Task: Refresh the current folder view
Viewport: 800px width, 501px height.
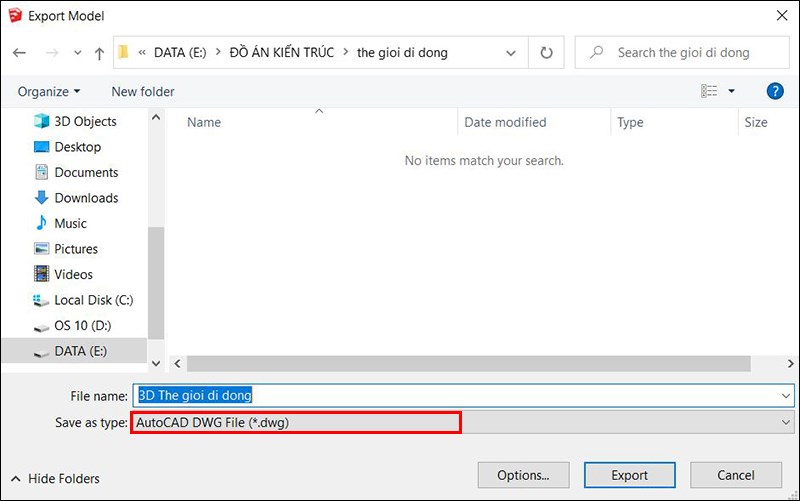Action: click(x=546, y=53)
